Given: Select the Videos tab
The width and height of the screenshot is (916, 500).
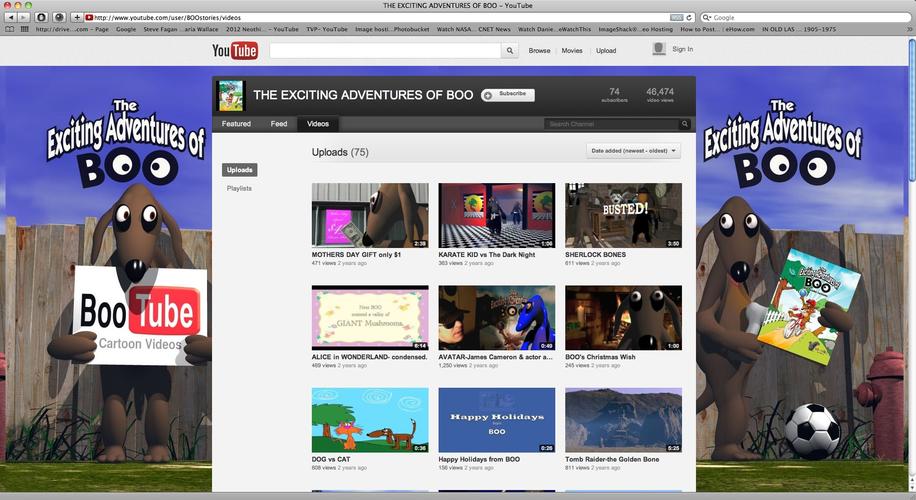Looking at the screenshot, I should point(318,124).
